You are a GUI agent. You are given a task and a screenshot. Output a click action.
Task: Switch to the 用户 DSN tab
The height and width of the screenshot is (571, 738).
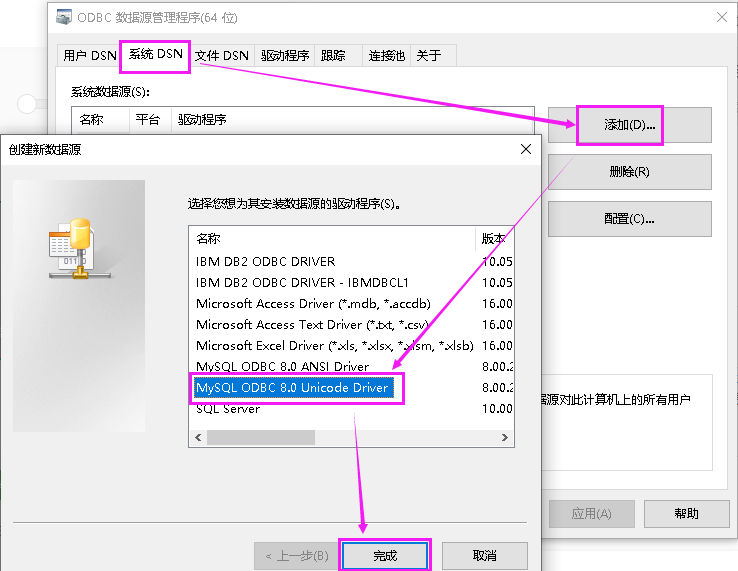(89, 56)
